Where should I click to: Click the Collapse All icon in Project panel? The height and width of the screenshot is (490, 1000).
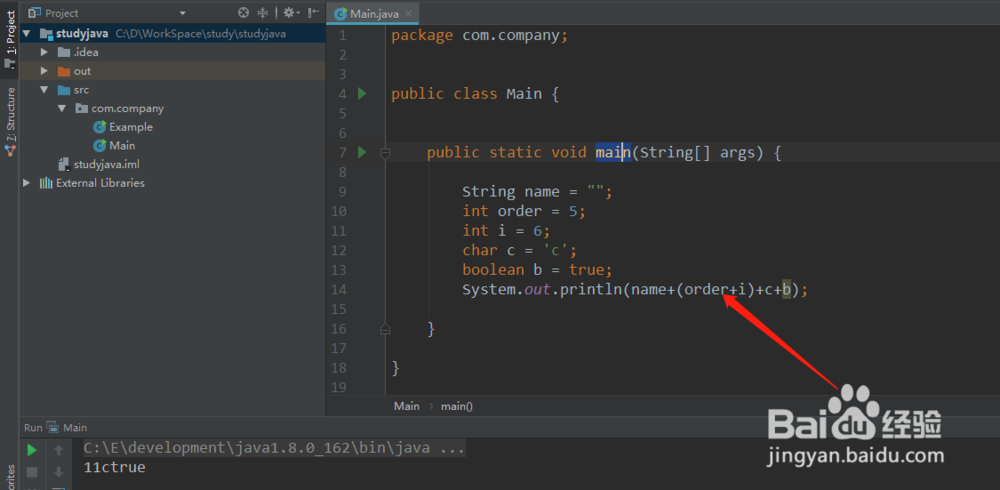[262, 13]
